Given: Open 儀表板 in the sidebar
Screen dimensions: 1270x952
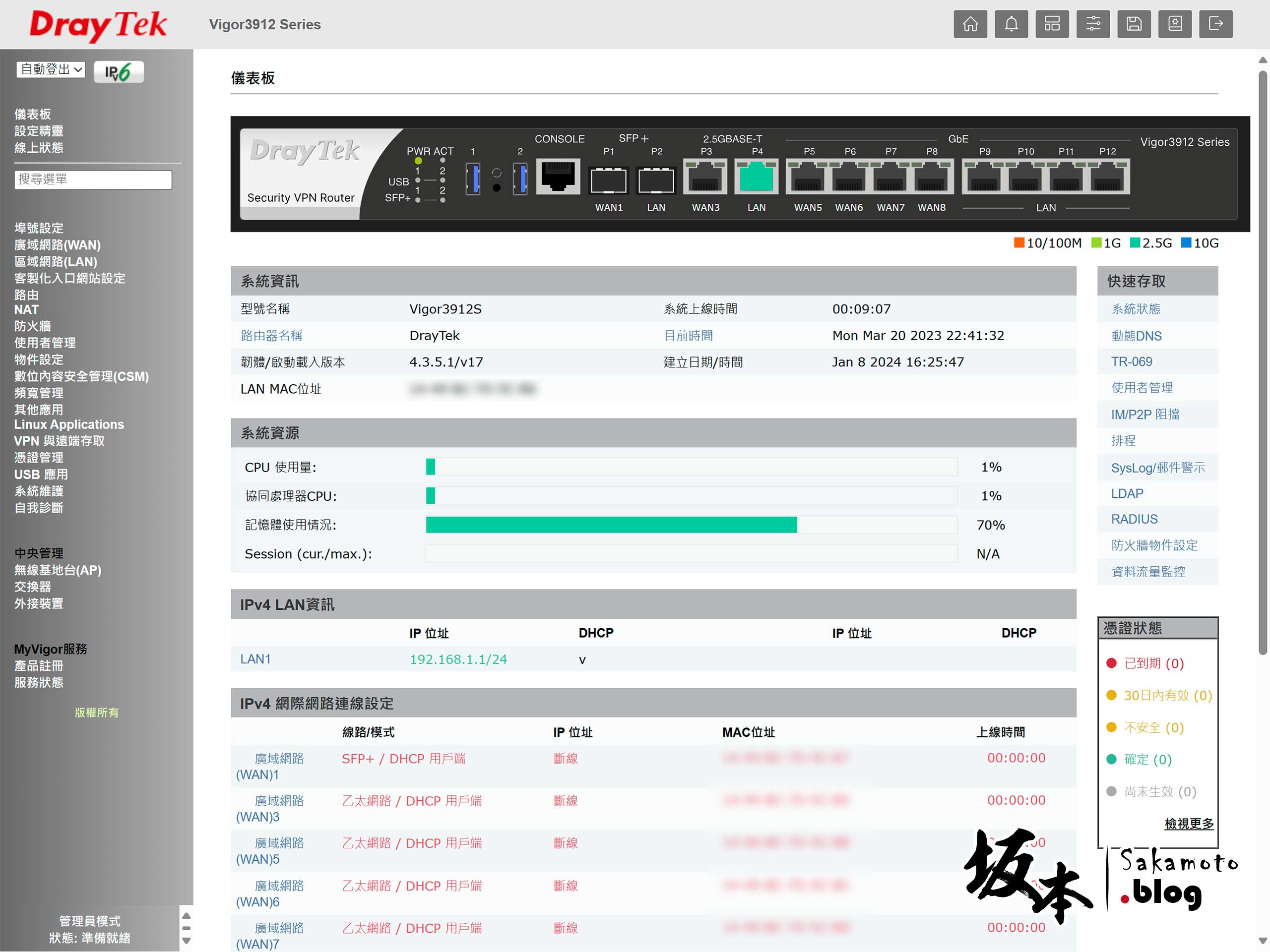Looking at the screenshot, I should 33,114.
